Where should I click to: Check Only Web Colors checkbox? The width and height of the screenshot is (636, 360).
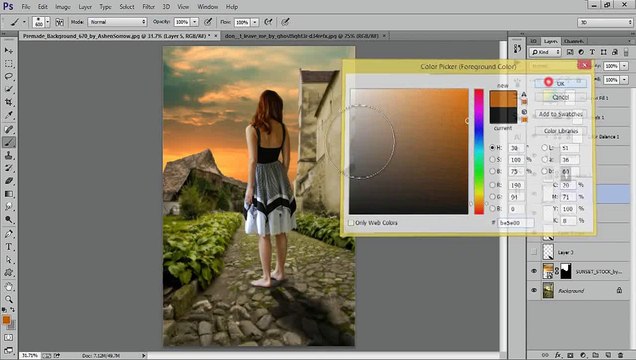point(351,223)
